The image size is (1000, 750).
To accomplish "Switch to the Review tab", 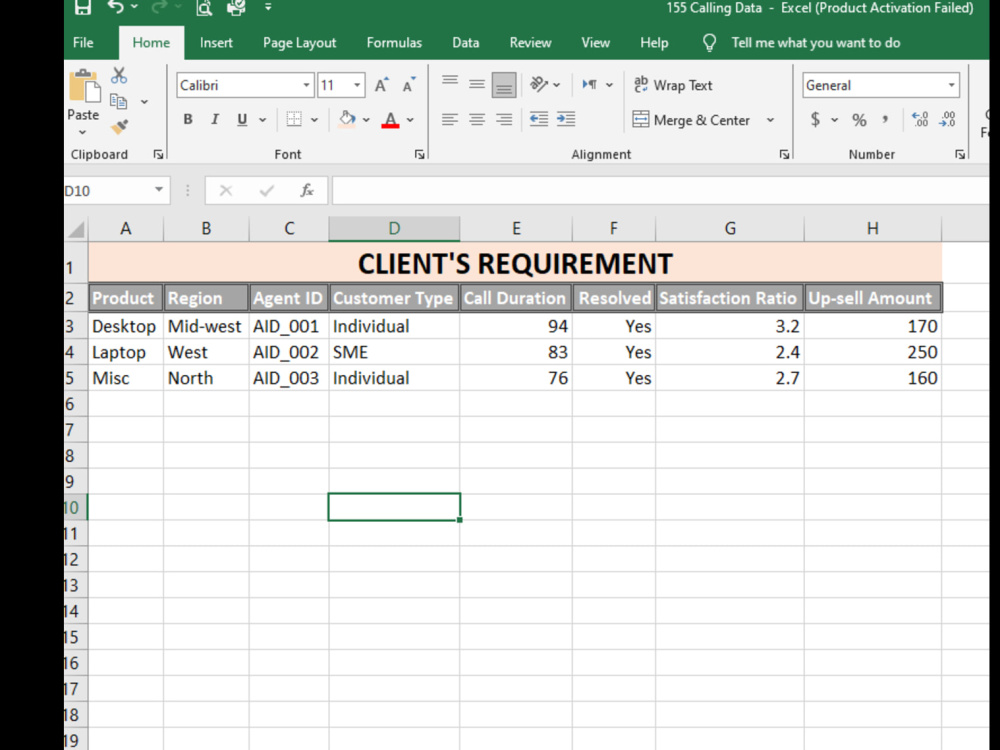I will point(530,43).
